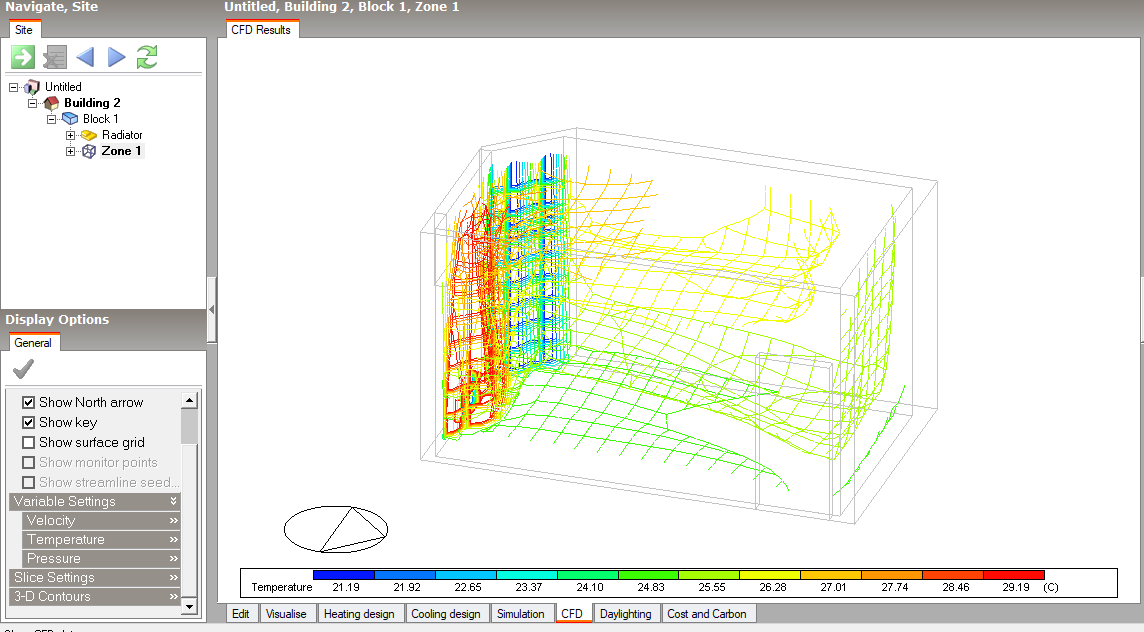Viewport: 1144px width, 632px height.
Task: Click the Display Options scrollbar down arrow
Action: coord(189,606)
